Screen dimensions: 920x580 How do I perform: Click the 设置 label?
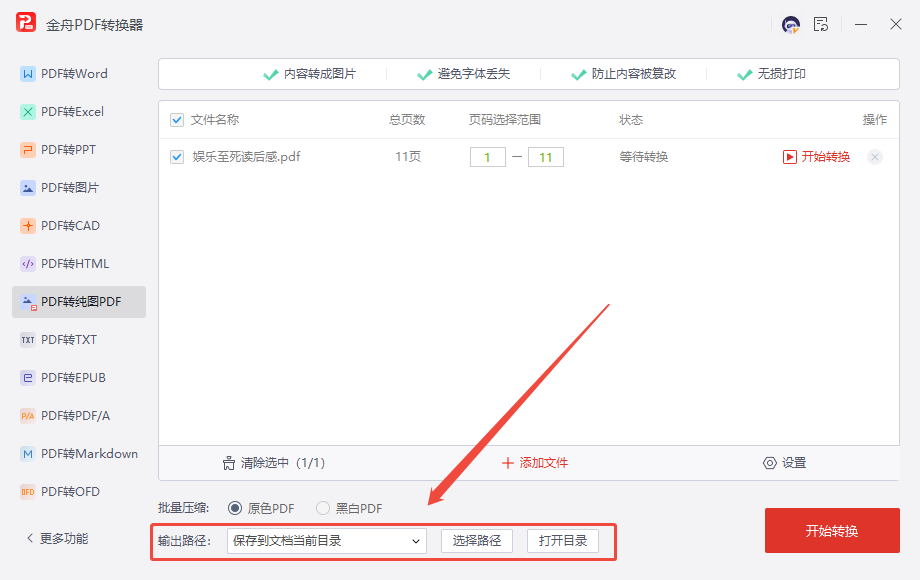(794, 463)
